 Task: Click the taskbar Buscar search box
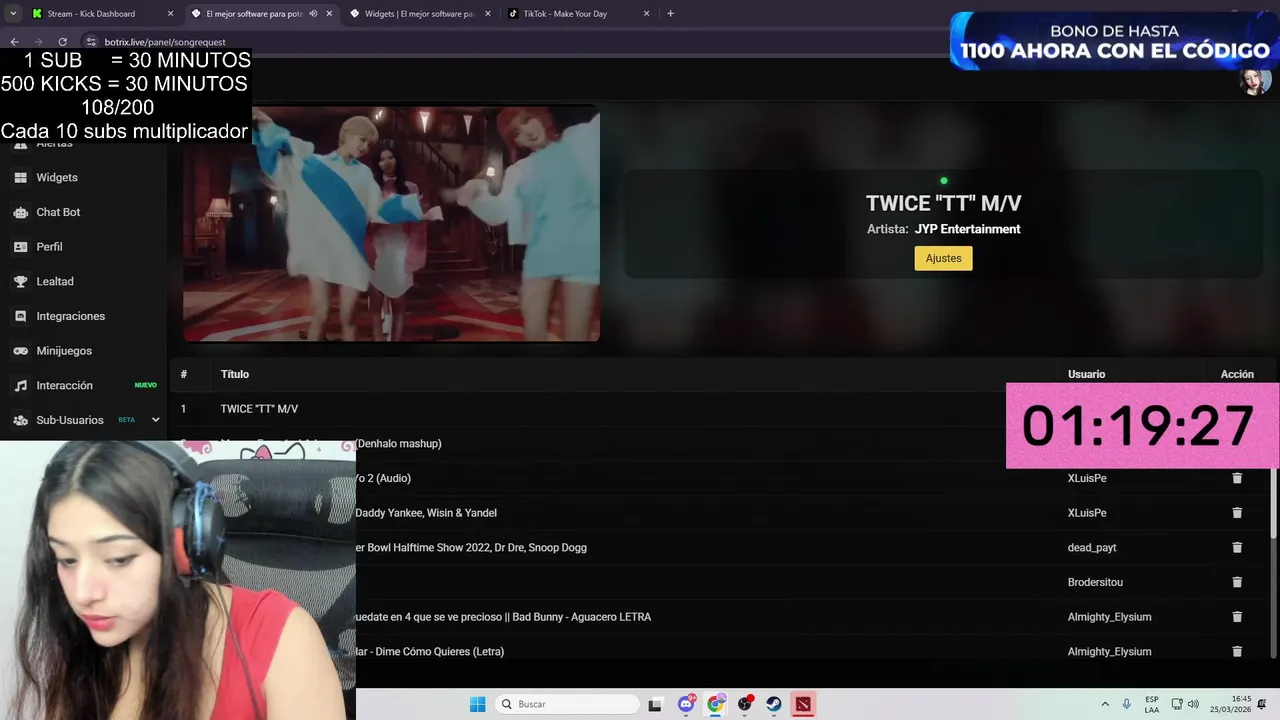point(568,704)
